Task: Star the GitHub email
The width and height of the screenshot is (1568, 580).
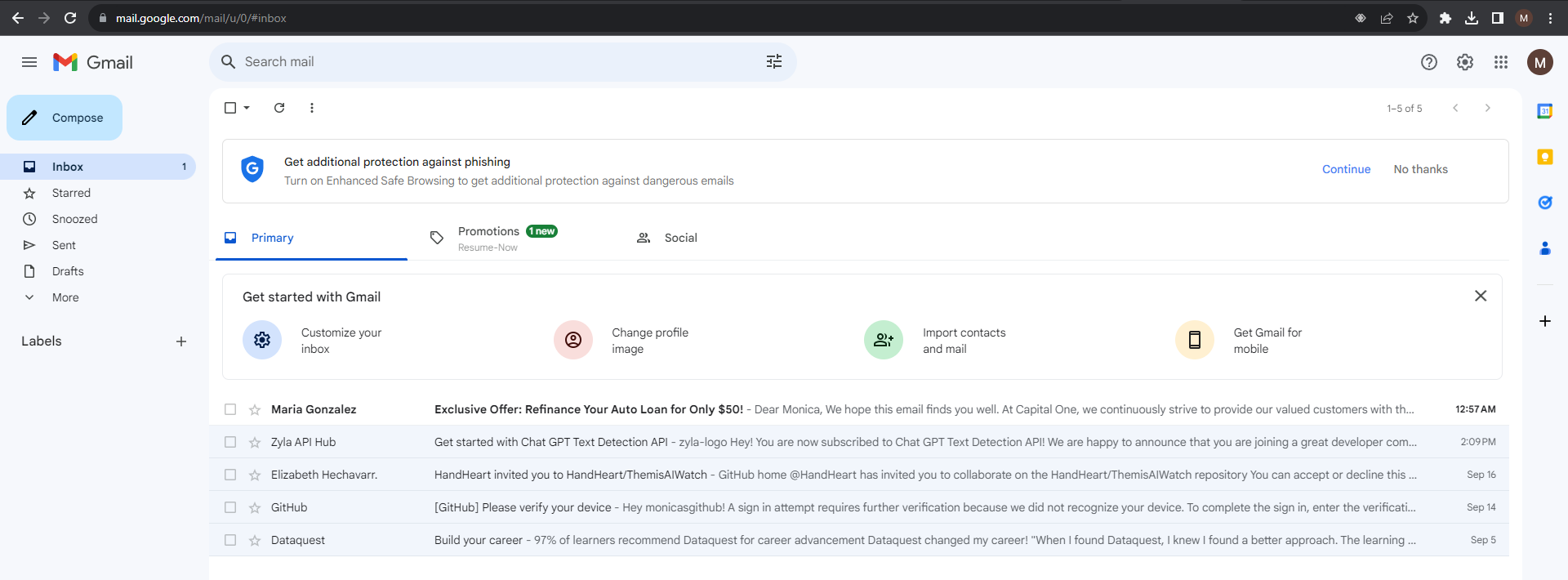Action: click(x=255, y=507)
